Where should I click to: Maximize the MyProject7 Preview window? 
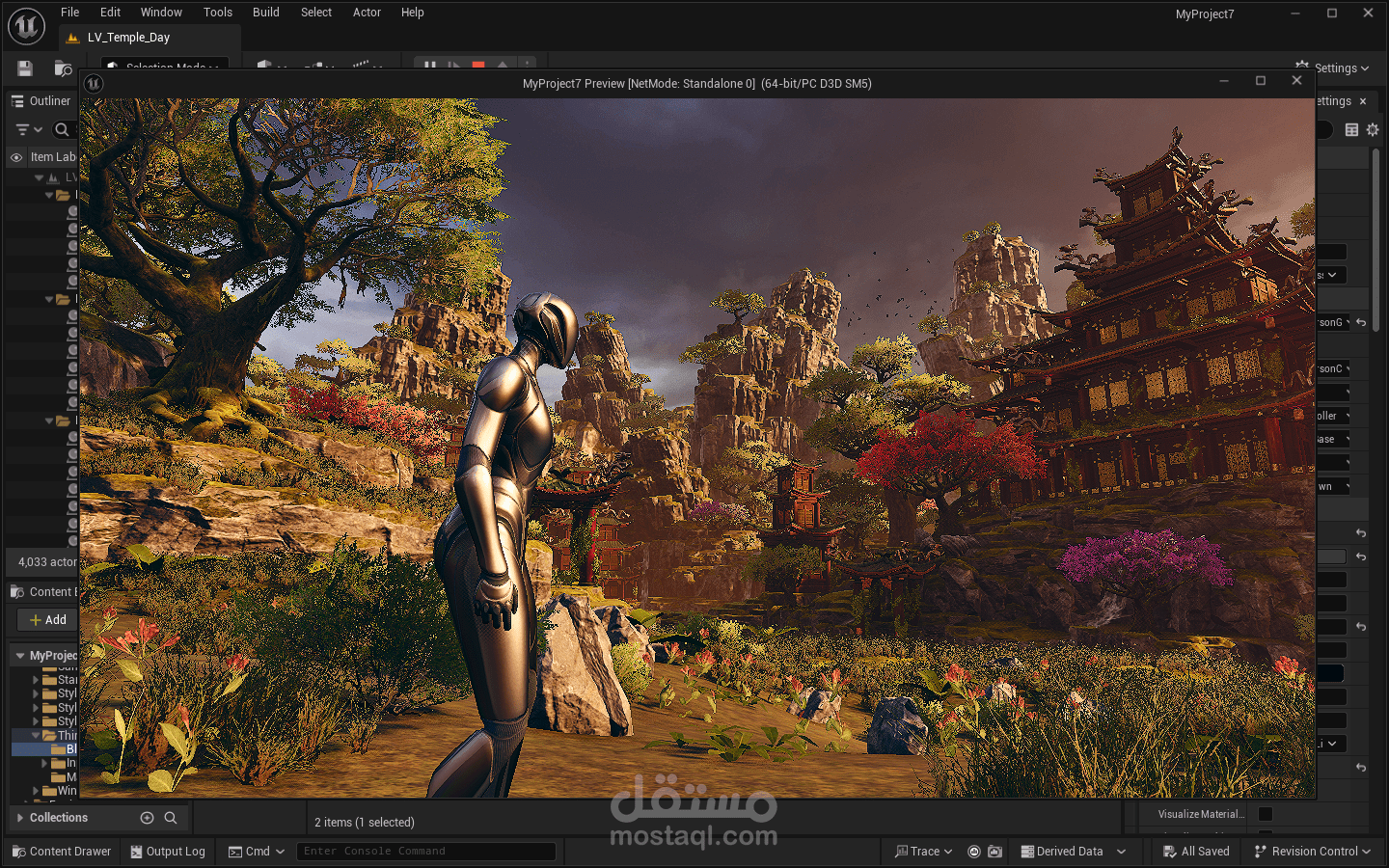pyautogui.click(x=1260, y=81)
